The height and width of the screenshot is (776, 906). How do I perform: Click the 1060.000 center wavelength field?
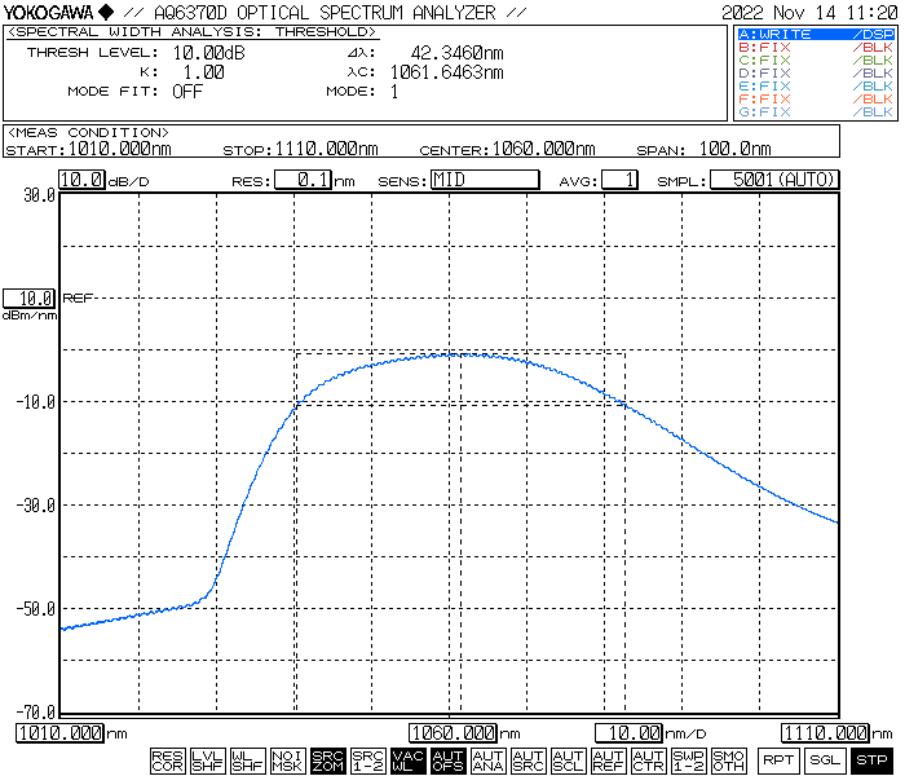452,734
